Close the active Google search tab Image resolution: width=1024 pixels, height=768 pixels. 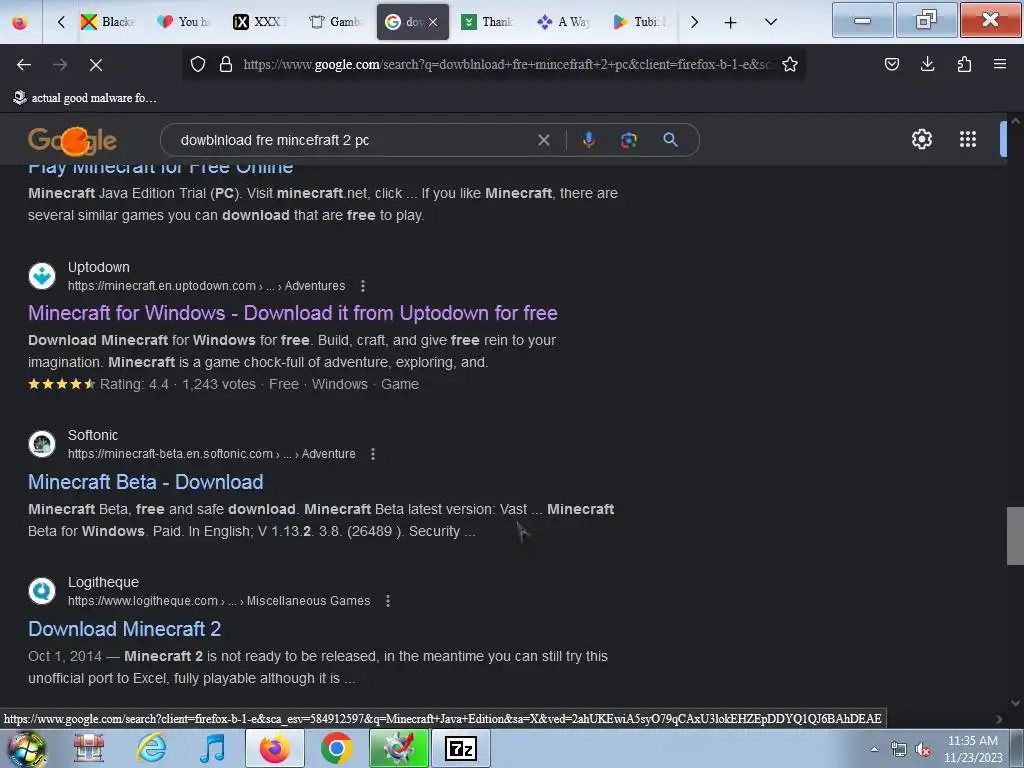click(x=433, y=22)
